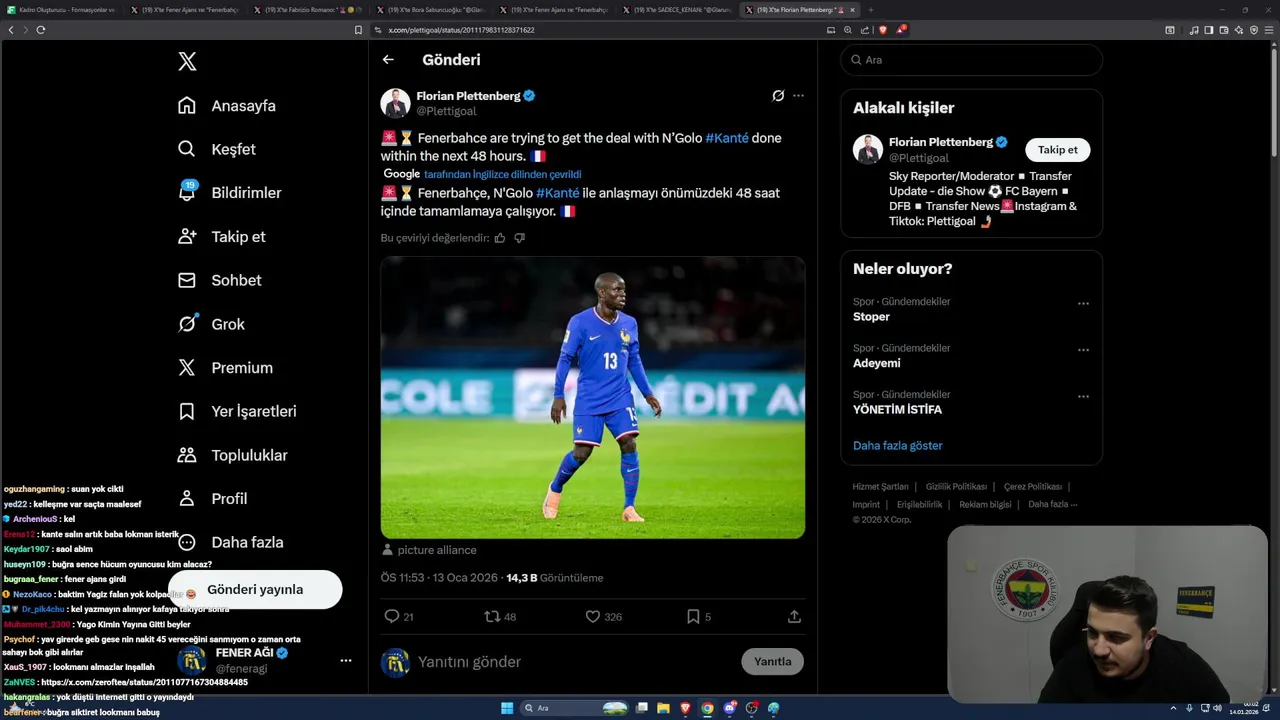1280x720 pixels.
Task: Click the taskbar Ara search box
Action: (x=576, y=708)
